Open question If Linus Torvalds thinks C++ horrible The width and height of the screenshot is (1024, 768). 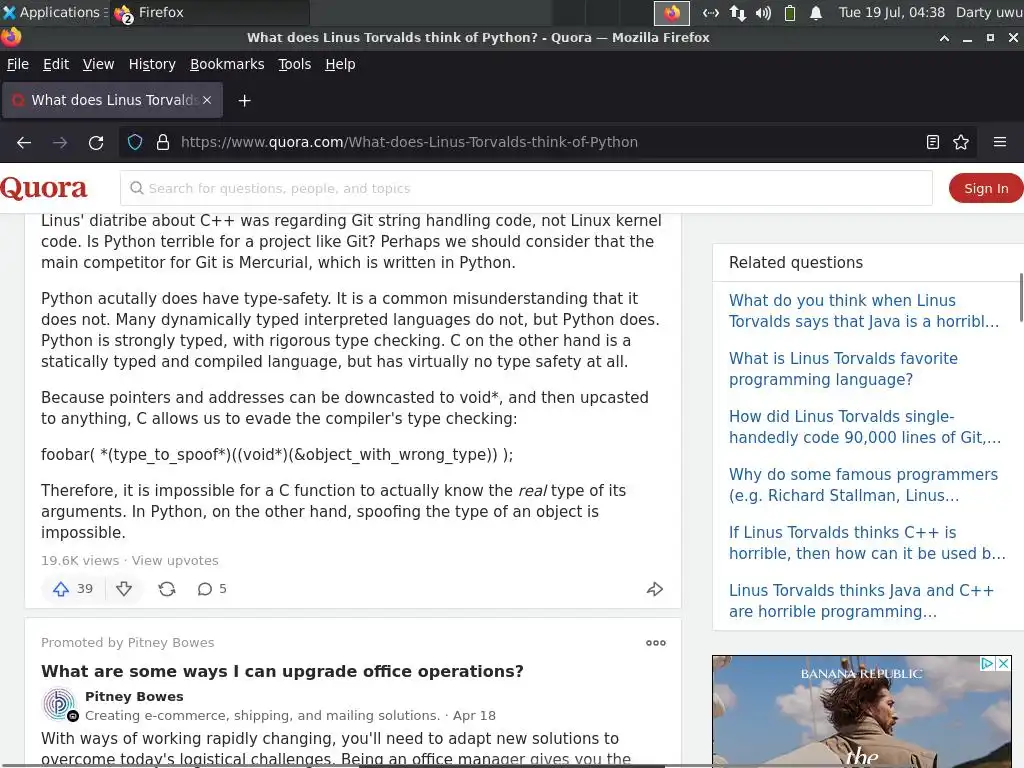[867, 543]
